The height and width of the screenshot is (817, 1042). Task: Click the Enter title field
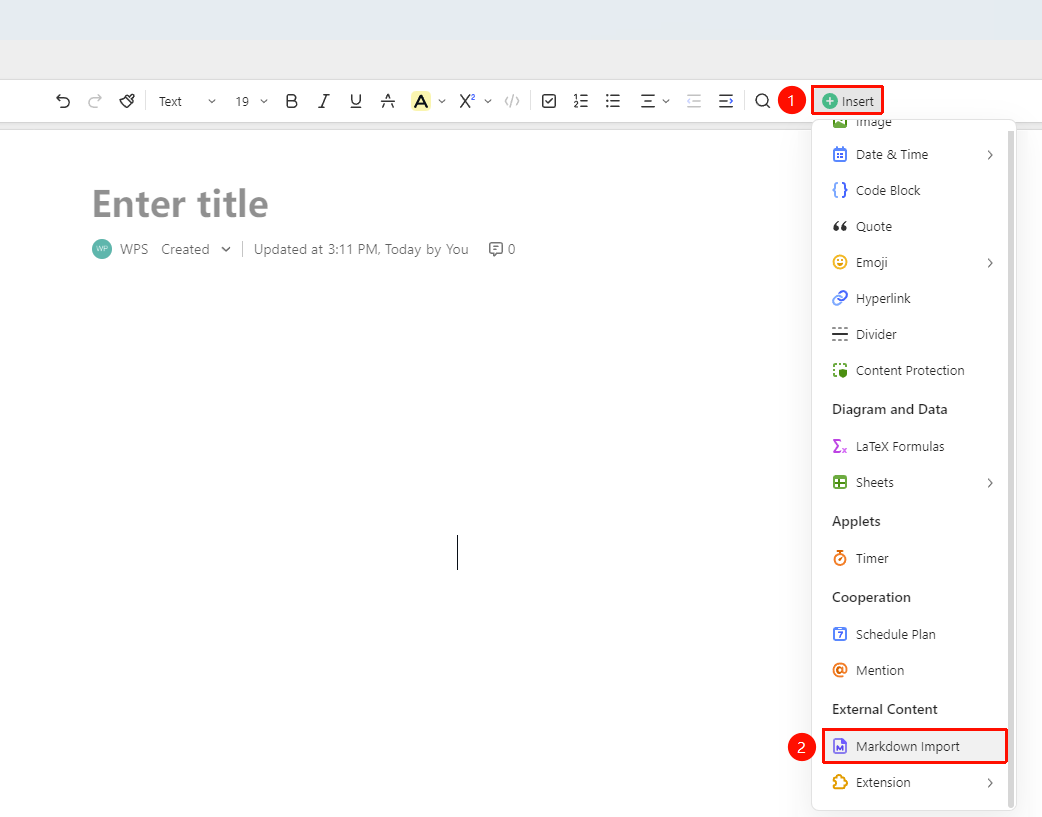coord(180,203)
